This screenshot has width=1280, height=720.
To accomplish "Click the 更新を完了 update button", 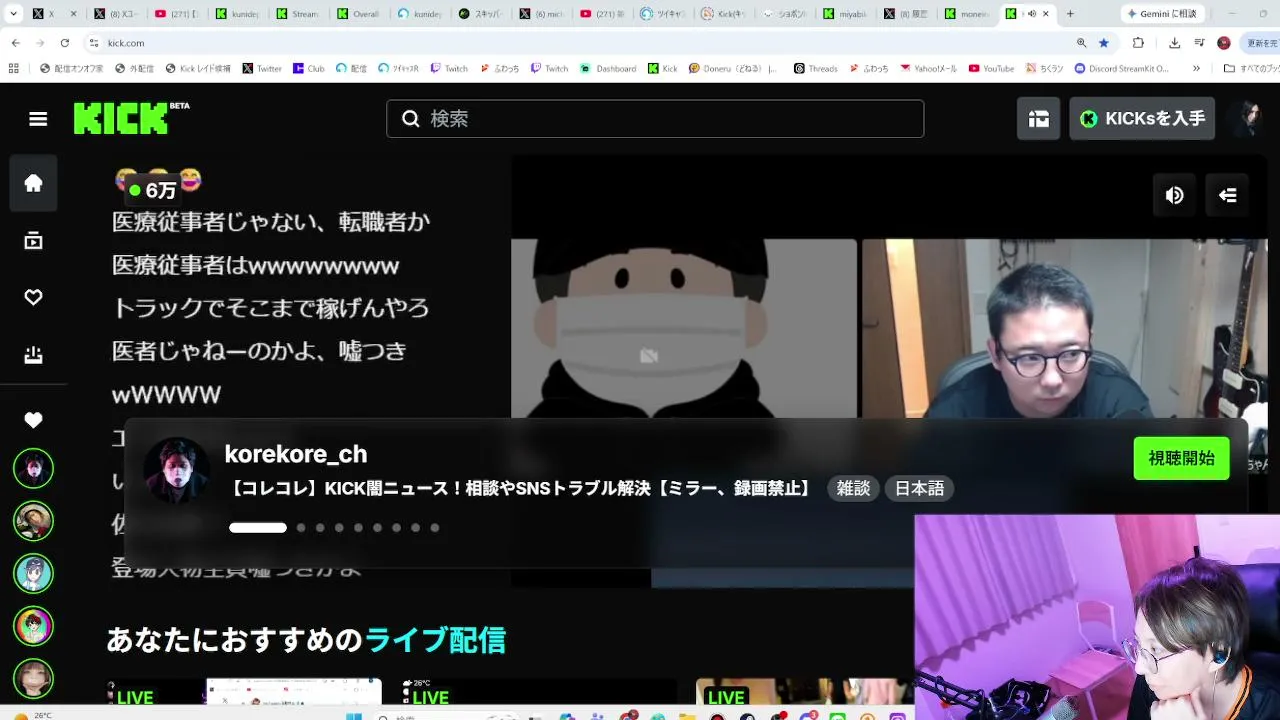I will [x=1261, y=43].
